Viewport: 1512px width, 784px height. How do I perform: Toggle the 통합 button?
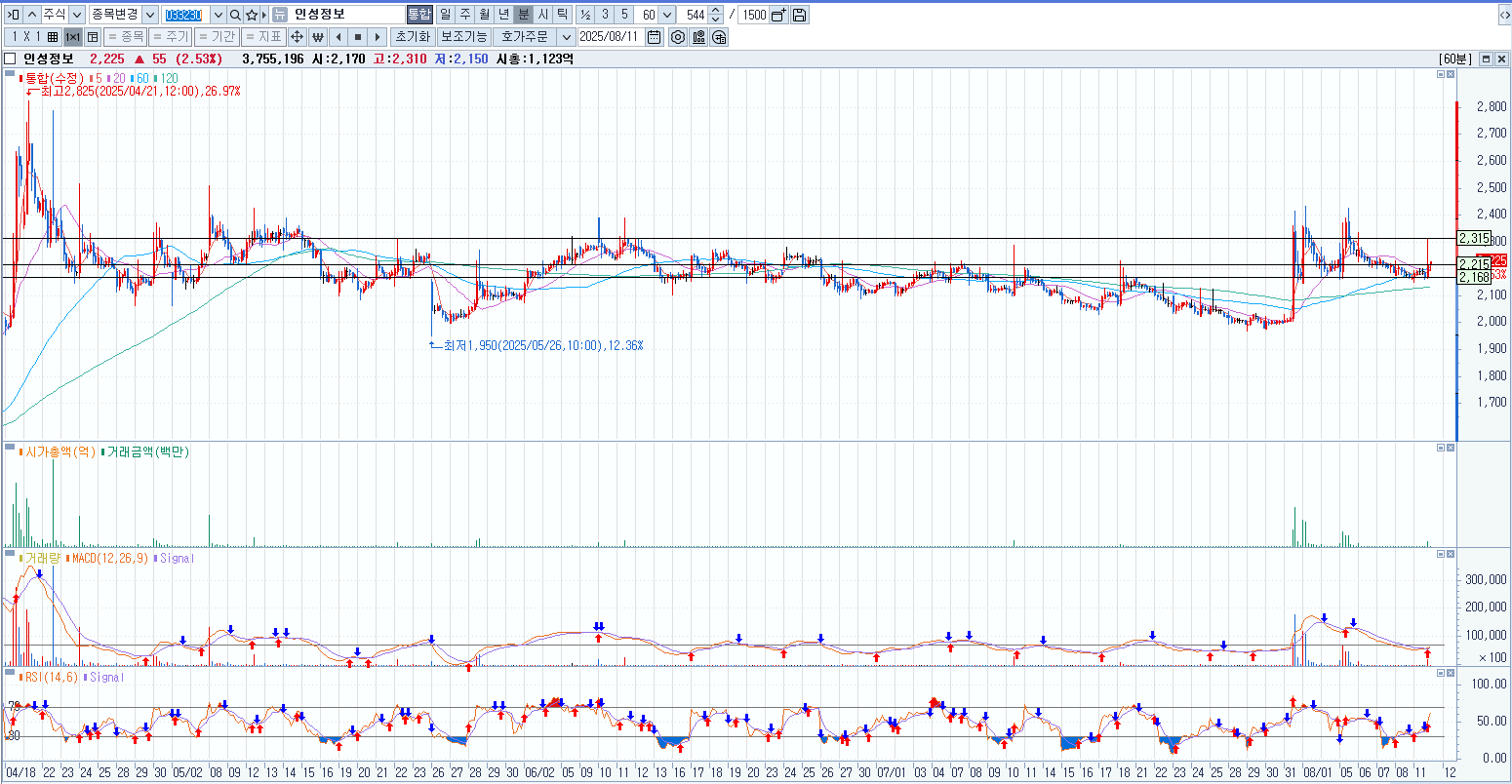(x=419, y=15)
